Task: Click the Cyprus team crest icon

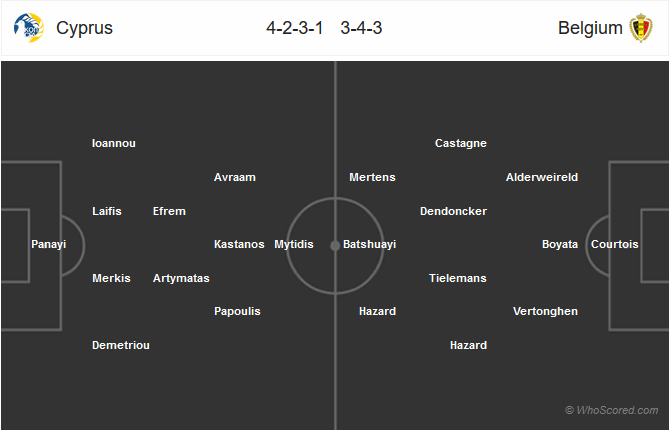Action: point(28,28)
